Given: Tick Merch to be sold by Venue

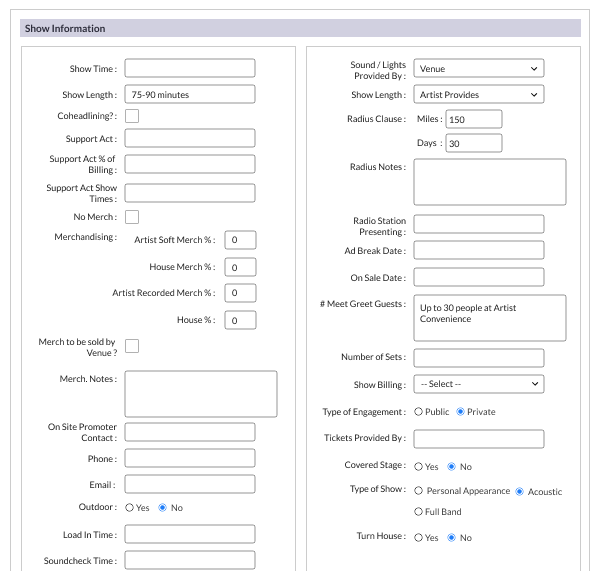Looking at the screenshot, I should pyautogui.click(x=132, y=346).
